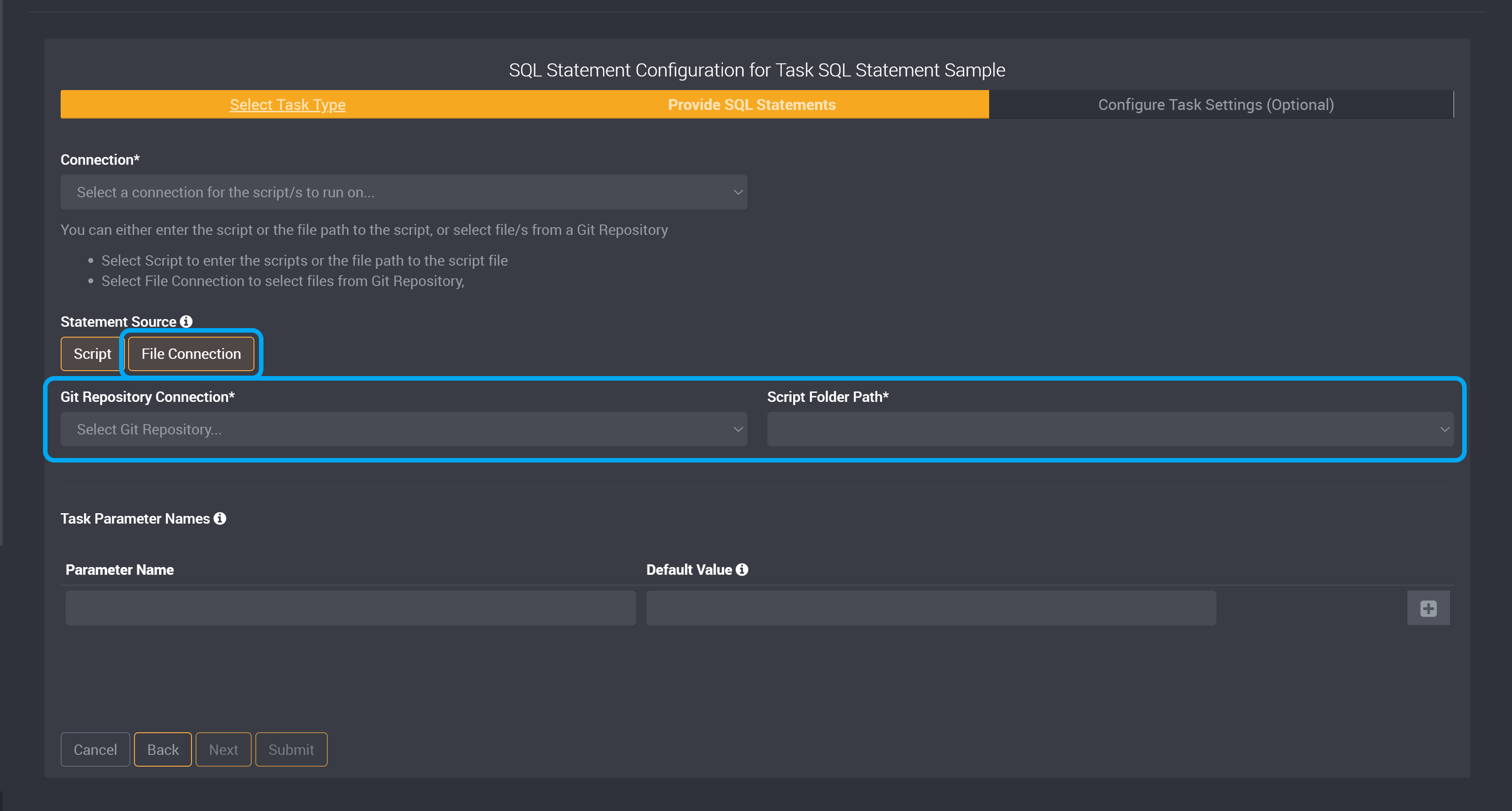Click the Parameter Name input field

[350, 608]
